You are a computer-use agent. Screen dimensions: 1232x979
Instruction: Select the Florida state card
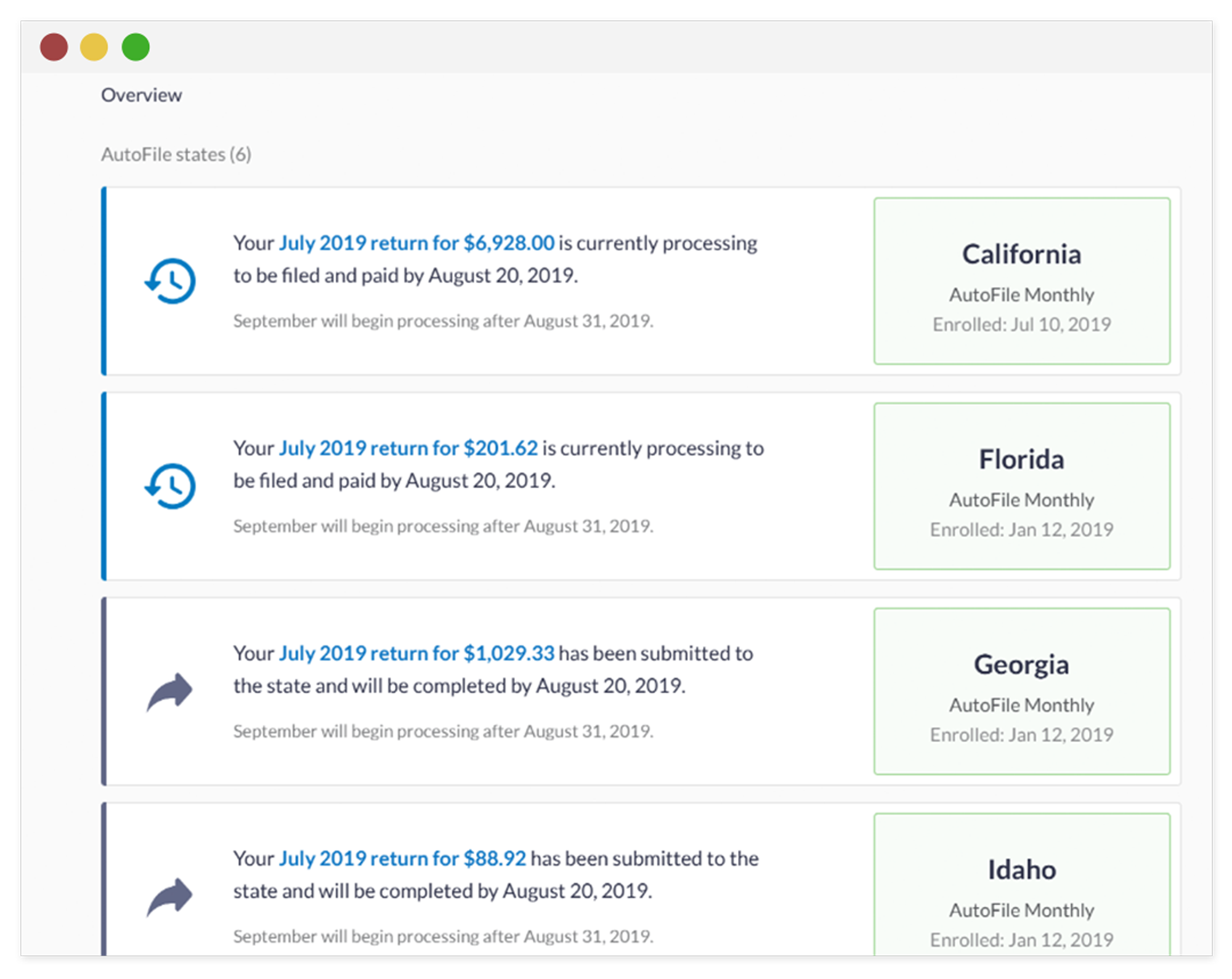pyautogui.click(x=1021, y=486)
